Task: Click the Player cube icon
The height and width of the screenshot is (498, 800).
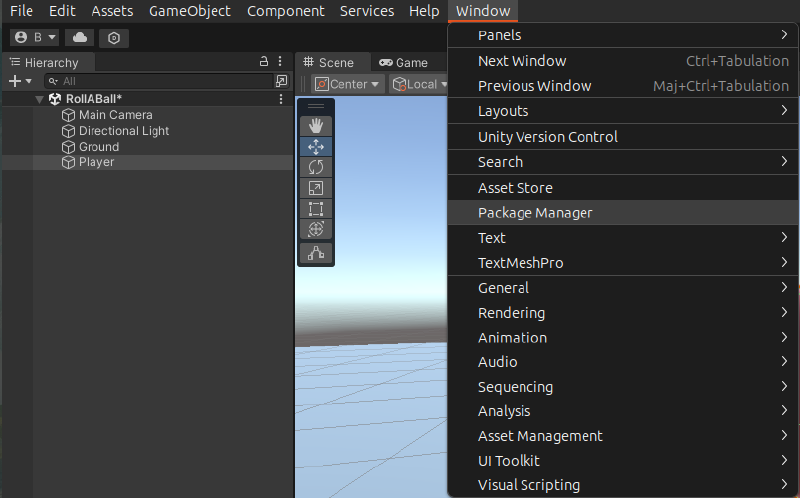Action: (68, 162)
